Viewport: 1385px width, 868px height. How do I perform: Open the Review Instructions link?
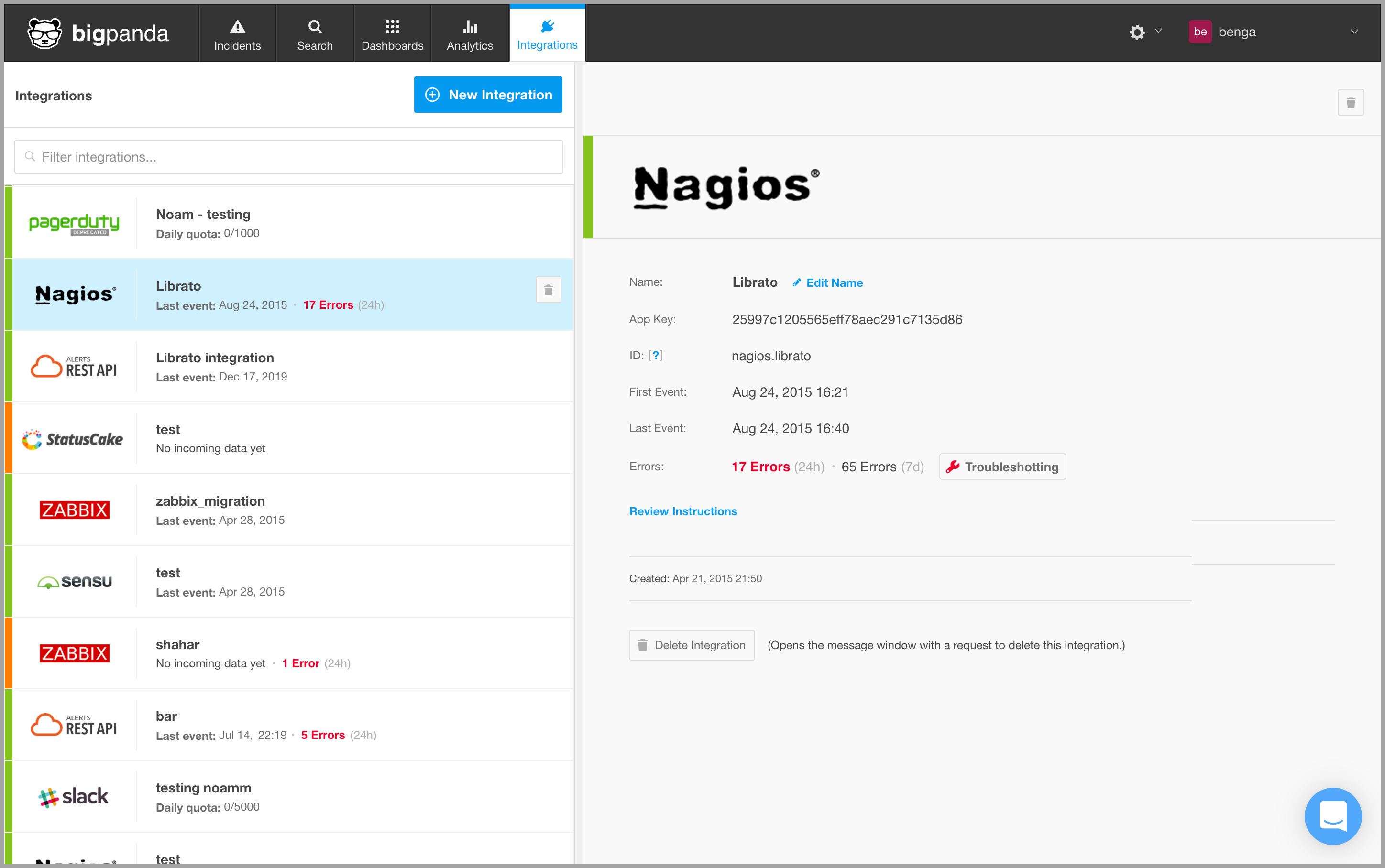pos(683,511)
